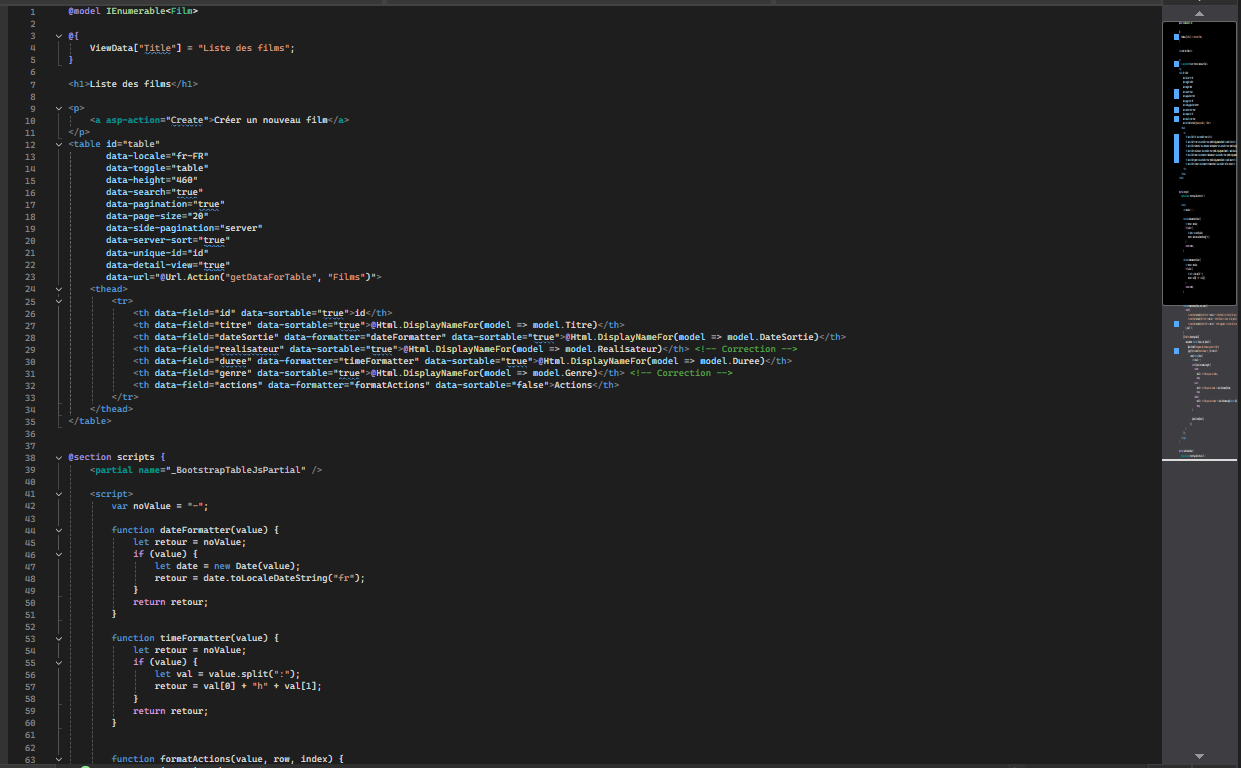
Task: Place cursor on the noValue variable
Action: 146,505
